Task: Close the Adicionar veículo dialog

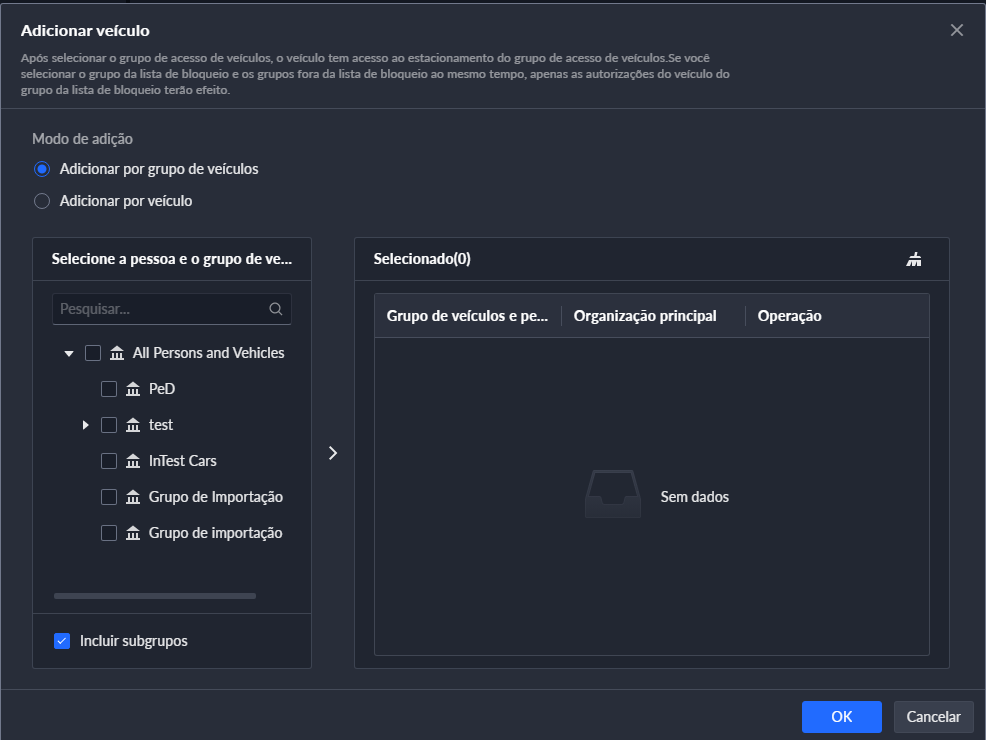Action: click(x=957, y=30)
